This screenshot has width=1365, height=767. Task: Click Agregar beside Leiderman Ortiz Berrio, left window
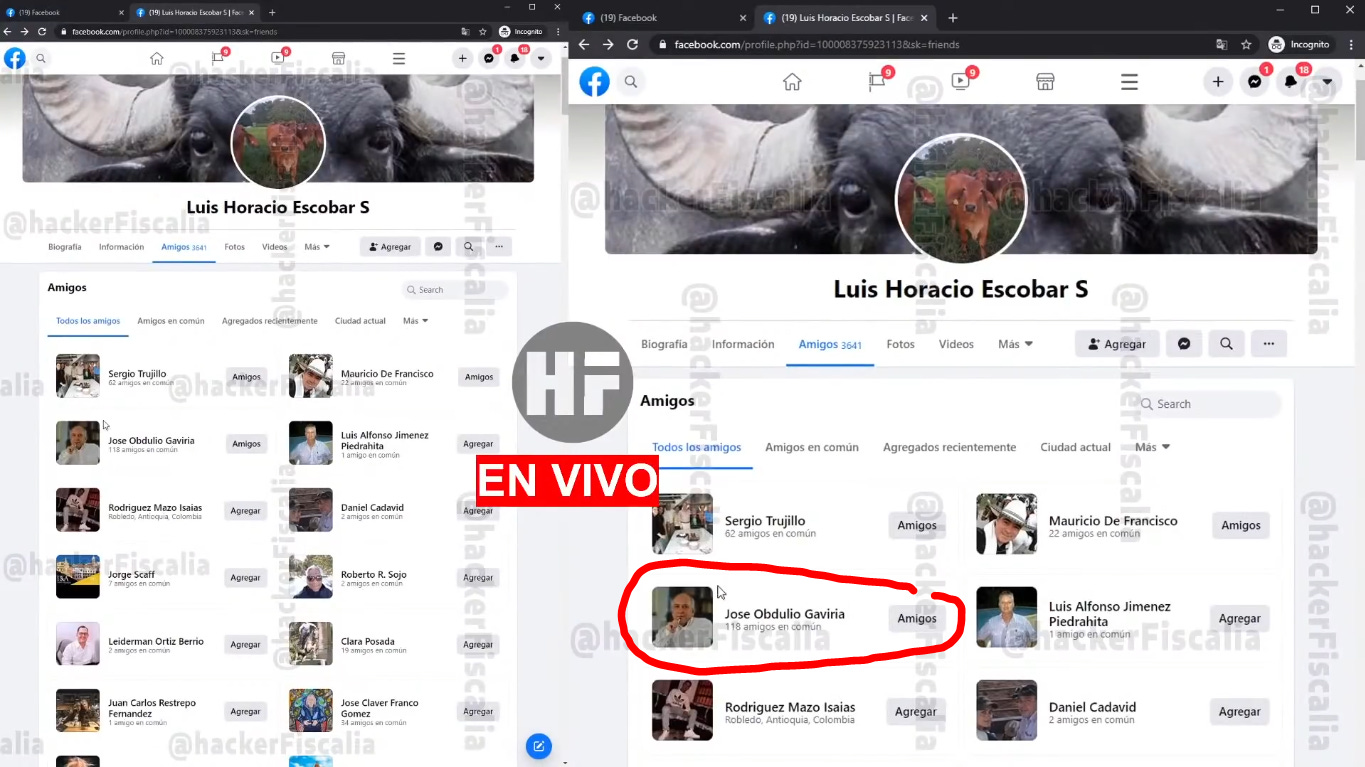(x=245, y=645)
